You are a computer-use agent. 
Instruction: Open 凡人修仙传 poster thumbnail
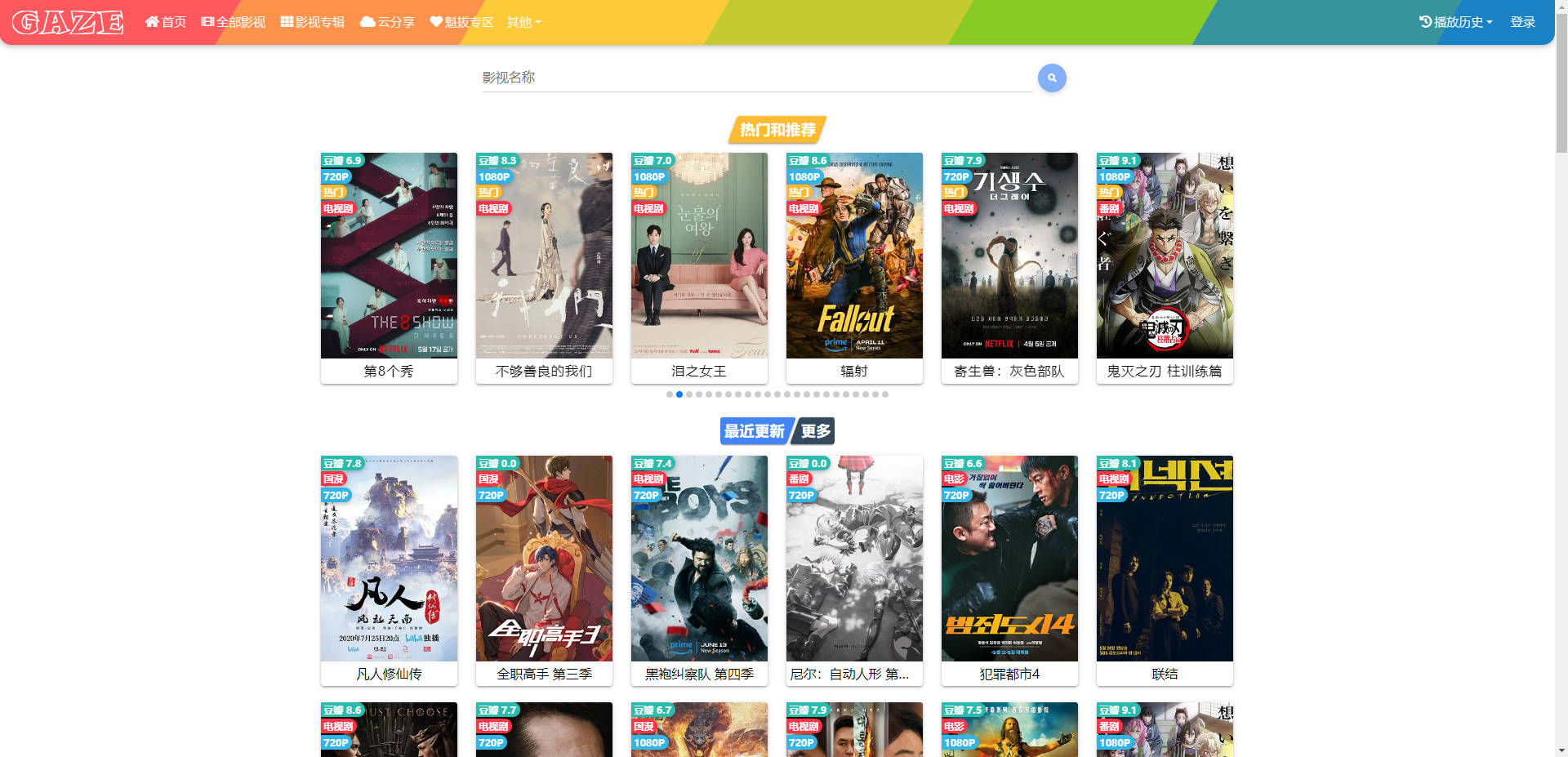389,559
